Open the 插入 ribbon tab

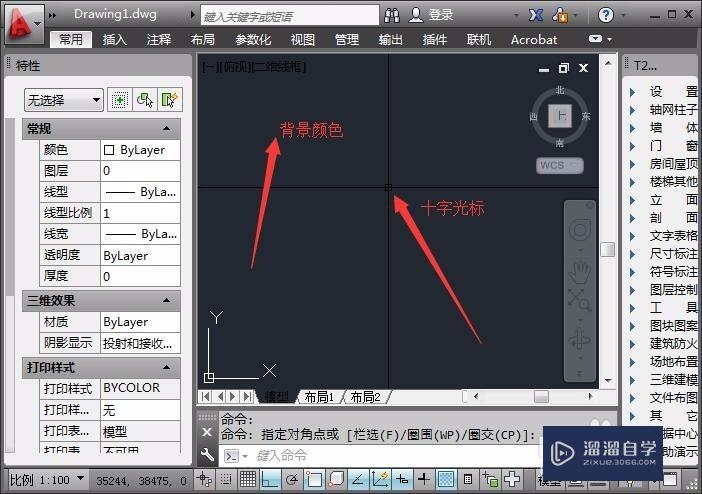click(114, 39)
